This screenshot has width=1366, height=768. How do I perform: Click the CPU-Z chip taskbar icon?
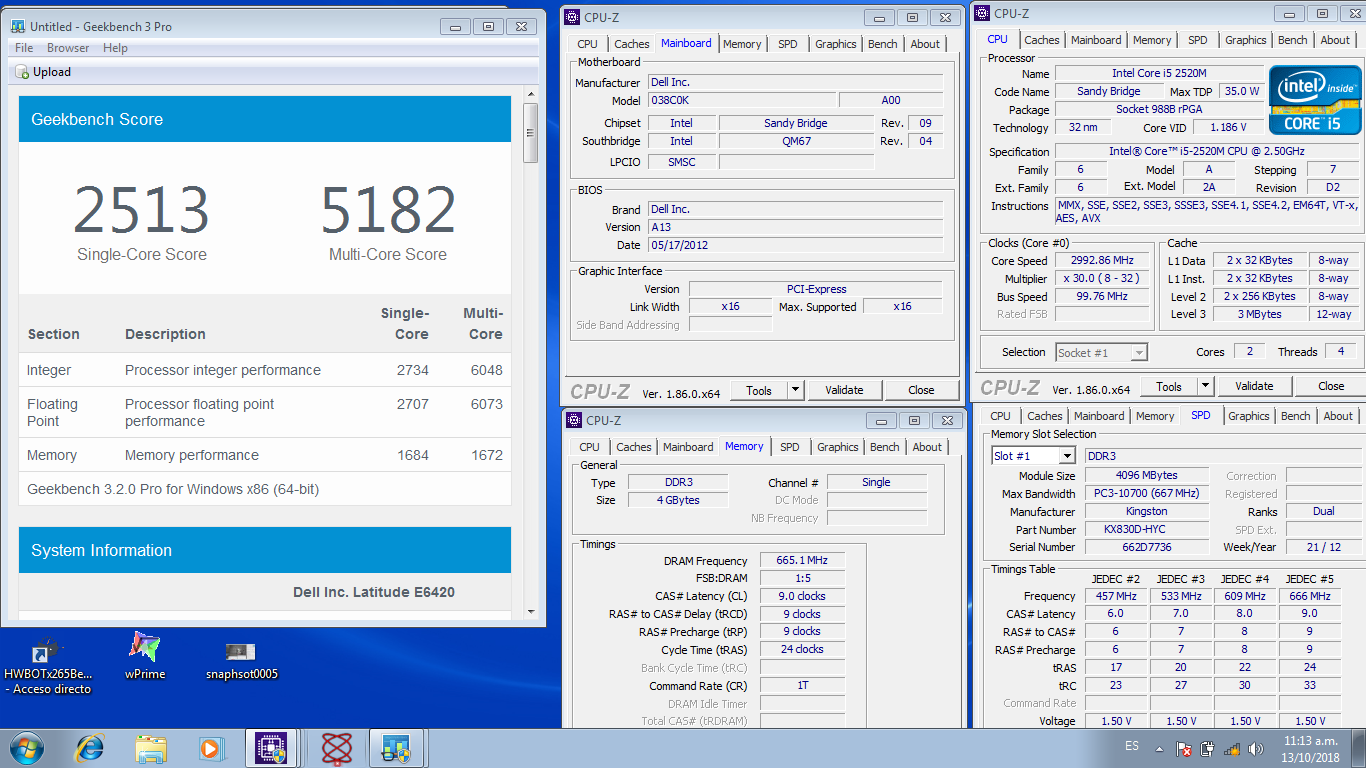(x=271, y=748)
